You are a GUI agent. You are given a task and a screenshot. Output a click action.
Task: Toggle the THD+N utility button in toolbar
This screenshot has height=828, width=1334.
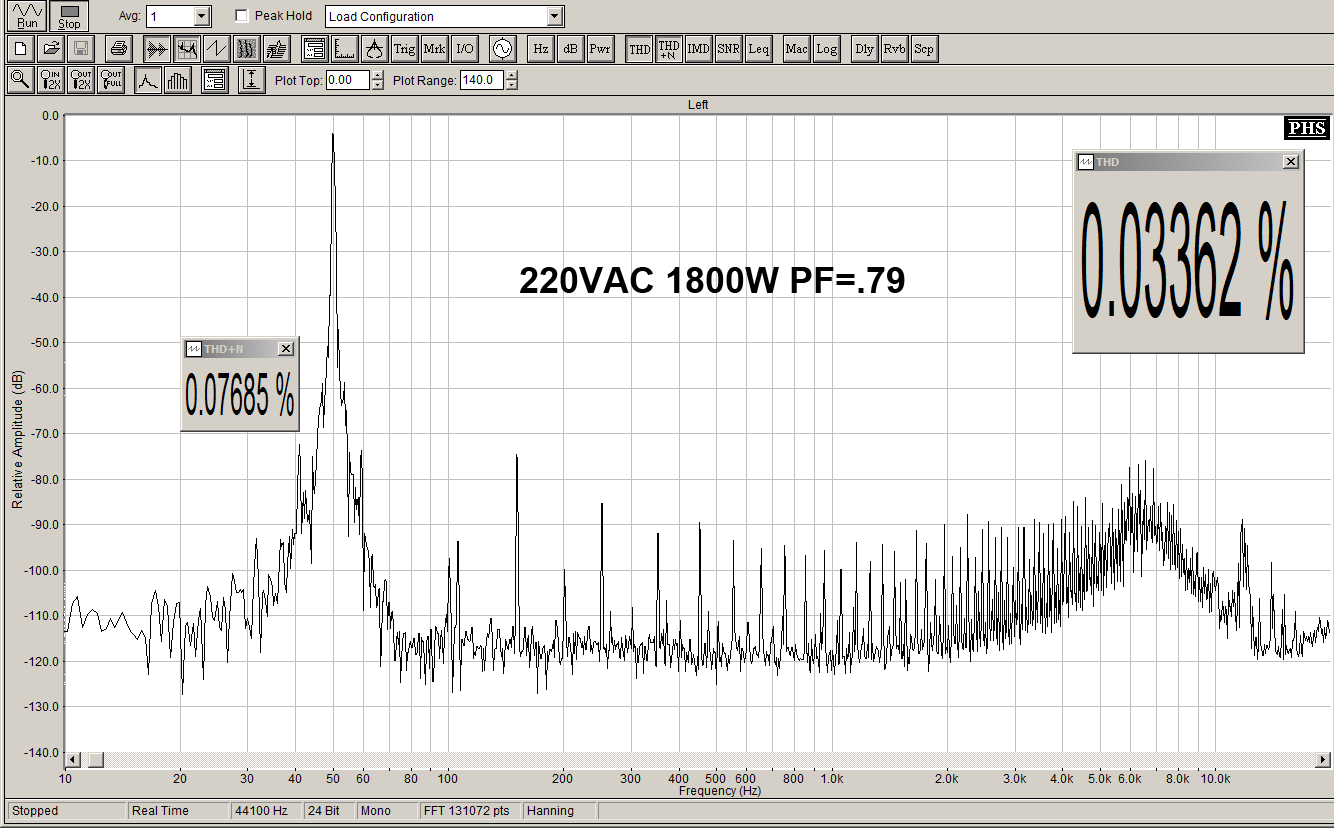[669, 48]
